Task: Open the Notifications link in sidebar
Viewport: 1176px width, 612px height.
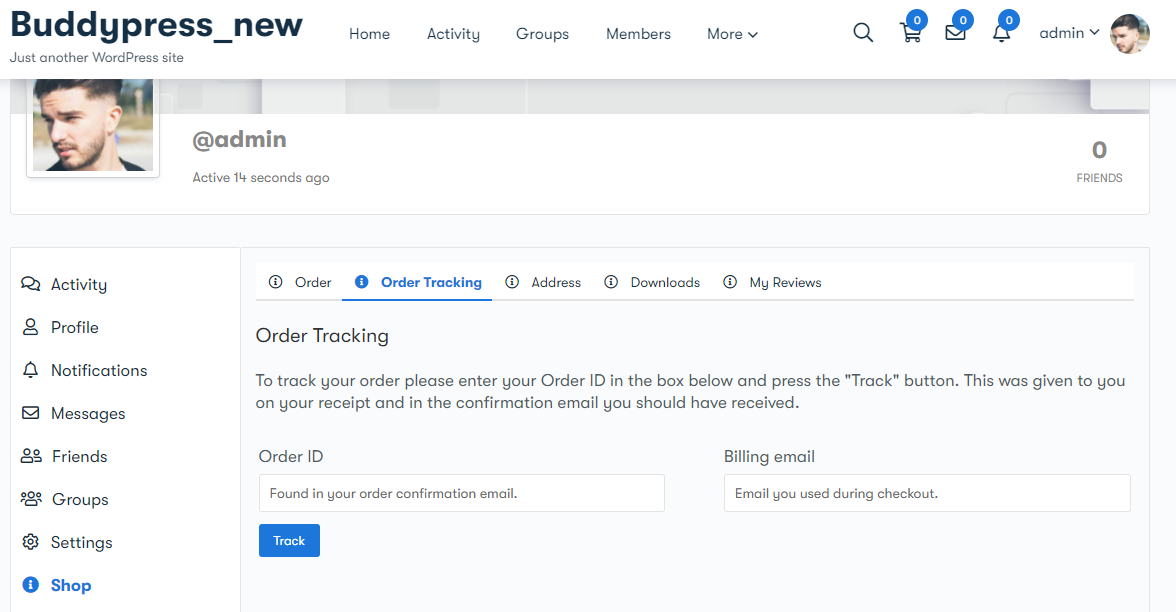Action: click(x=99, y=370)
